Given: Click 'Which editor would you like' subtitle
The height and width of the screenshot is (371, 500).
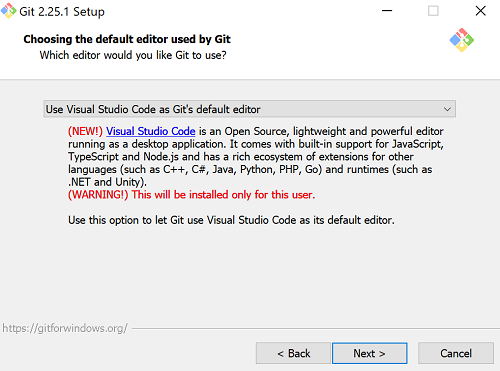Looking at the screenshot, I should pos(133,55).
